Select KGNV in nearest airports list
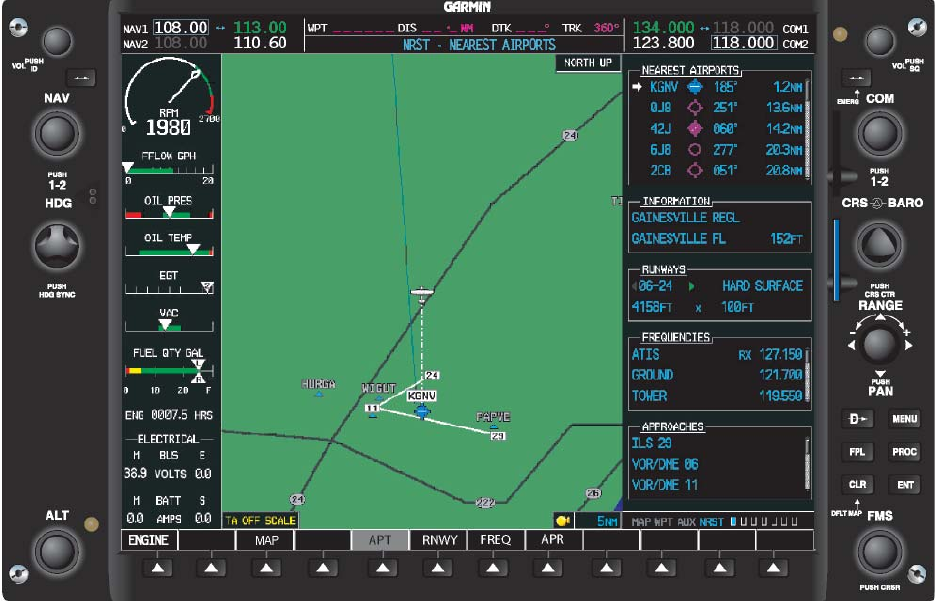This screenshot has height=601, width=935. pyautogui.click(x=664, y=87)
